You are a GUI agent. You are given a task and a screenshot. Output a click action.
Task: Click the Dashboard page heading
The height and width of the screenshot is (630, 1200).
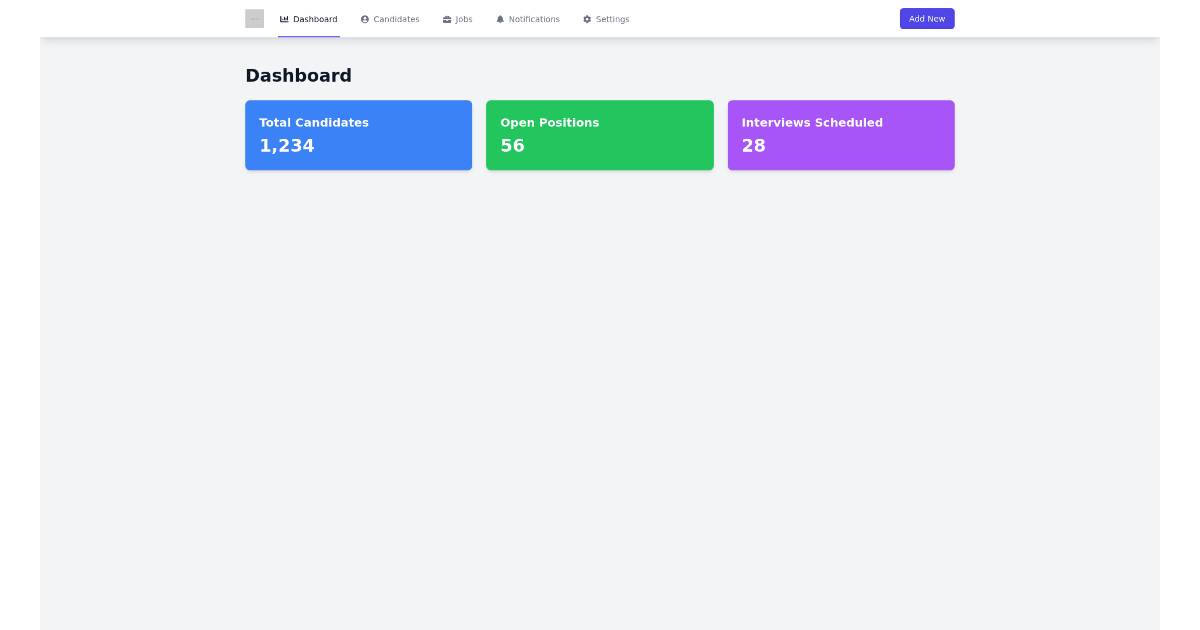[x=298, y=76]
